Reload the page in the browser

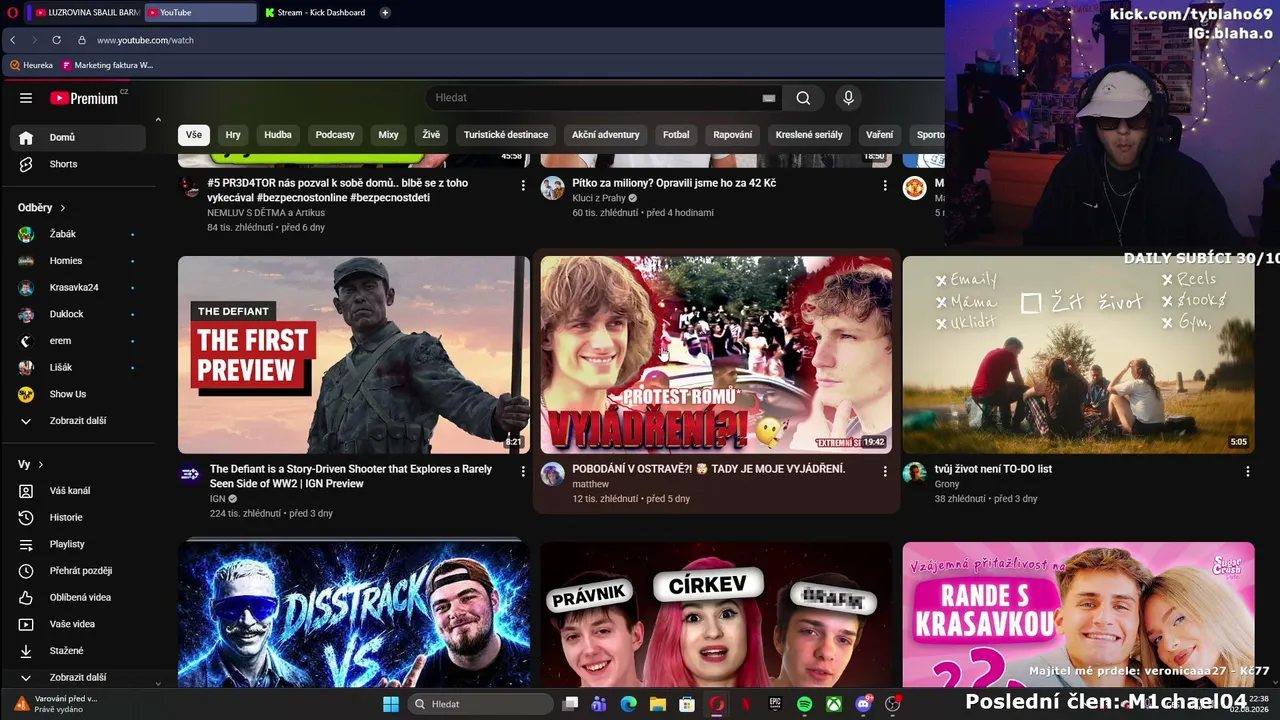(56, 40)
